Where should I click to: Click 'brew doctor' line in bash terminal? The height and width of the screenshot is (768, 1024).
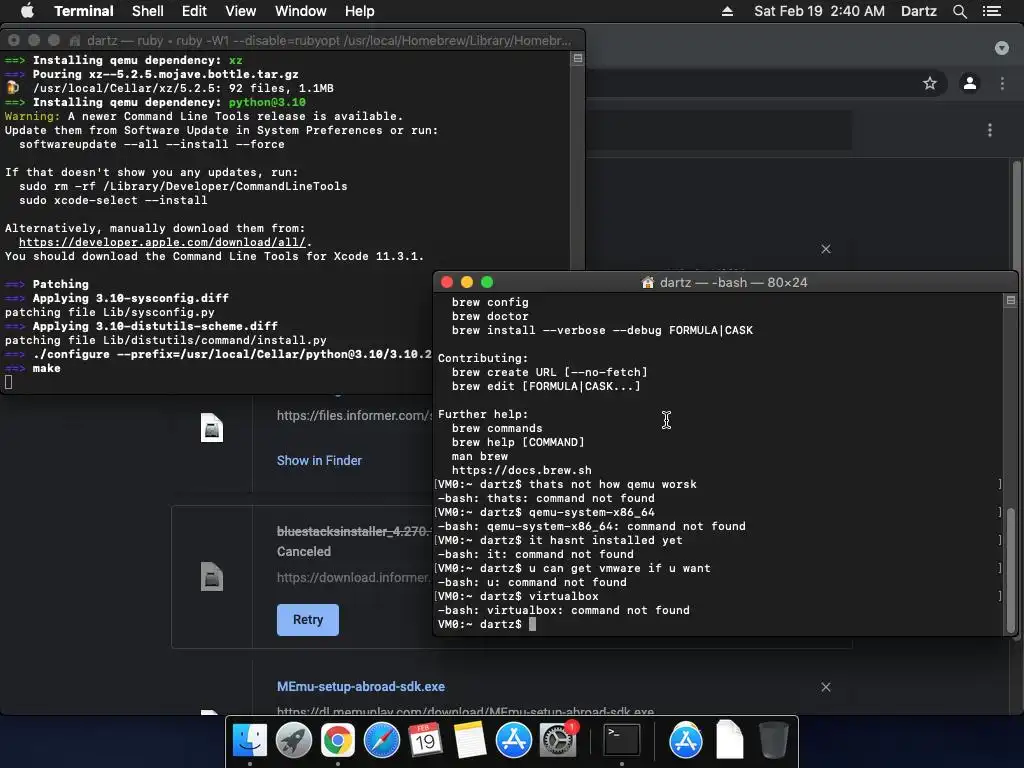(490, 316)
